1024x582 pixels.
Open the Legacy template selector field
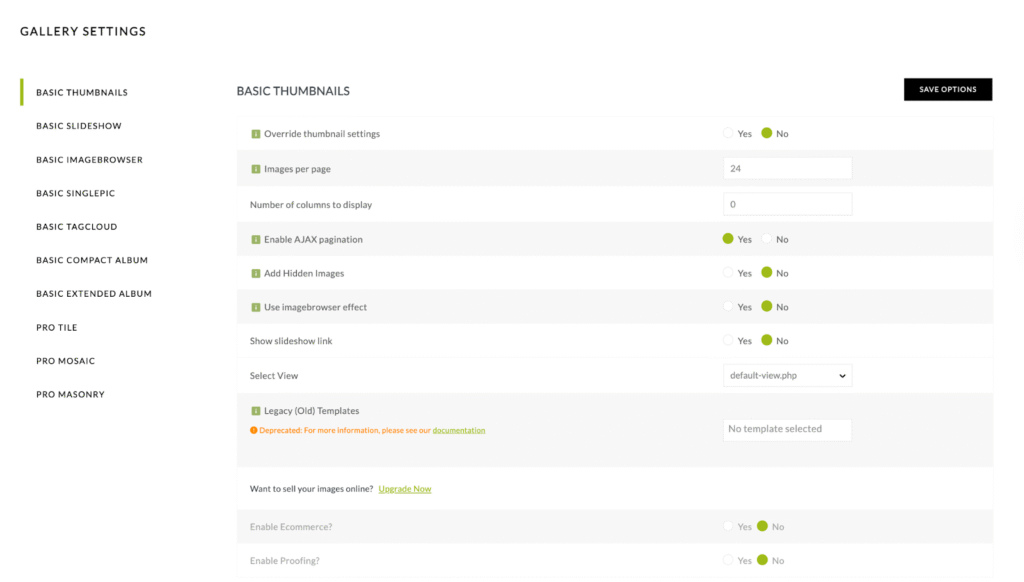787,429
